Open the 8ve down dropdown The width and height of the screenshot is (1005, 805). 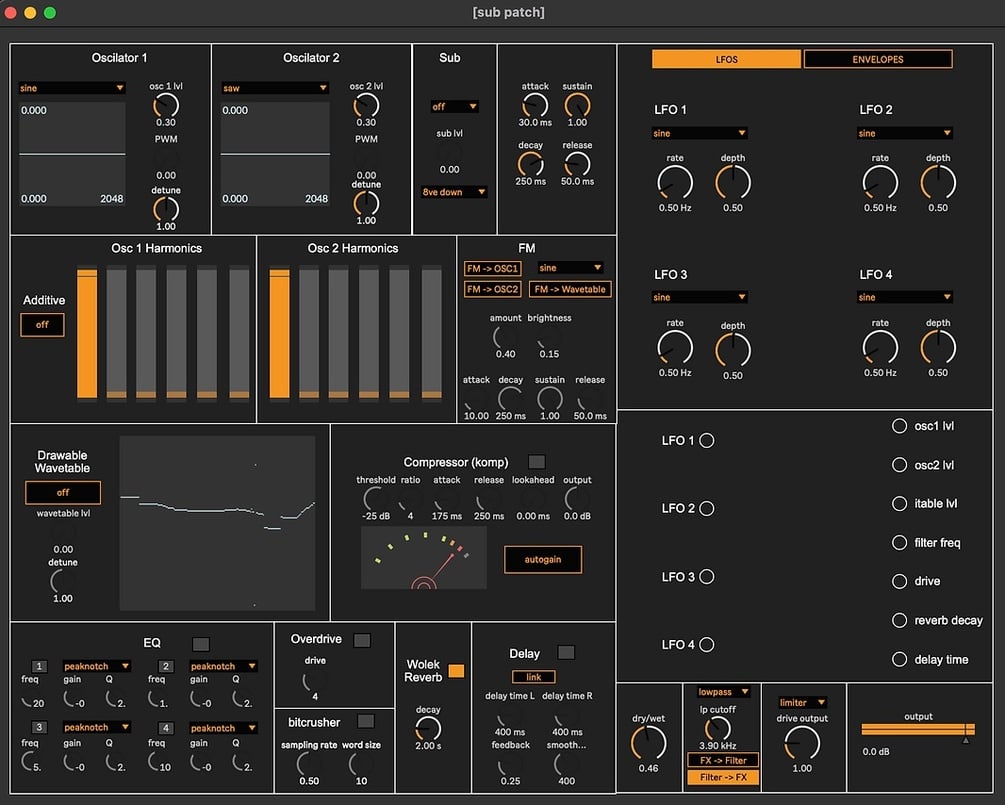point(454,192)
